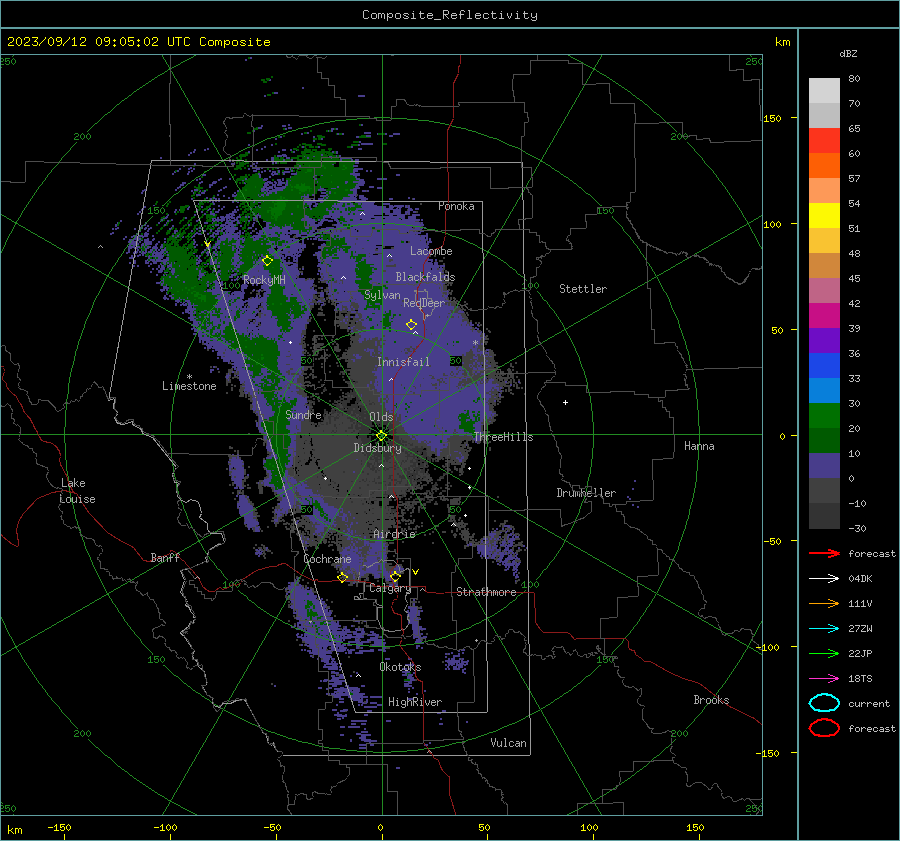
Task: Select the 60-57 dBZ orange swatch
Action: 824,166
